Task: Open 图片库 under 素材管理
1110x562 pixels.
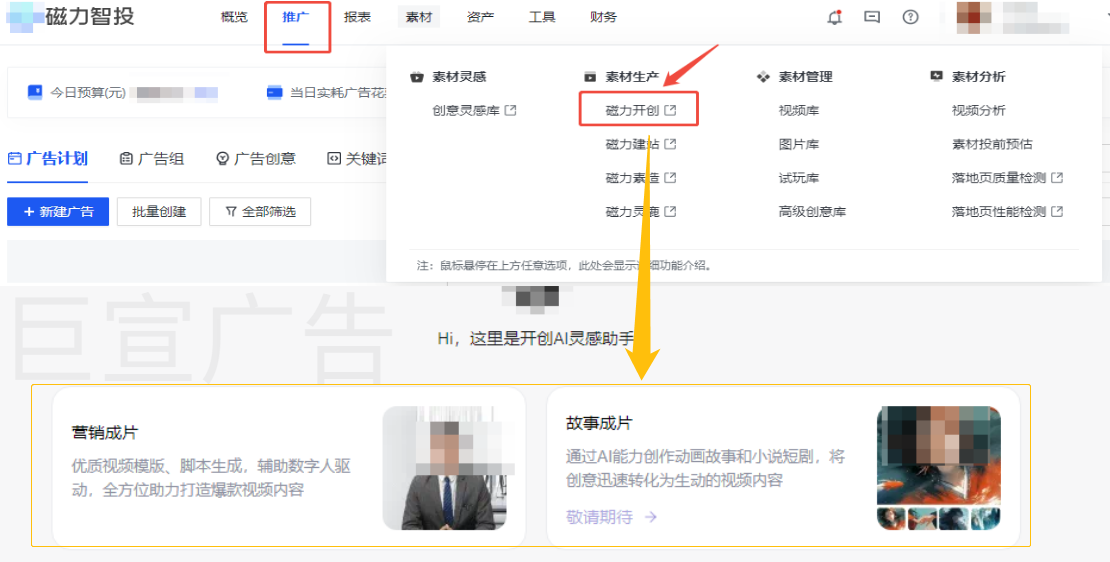Action: coord(799,144)
